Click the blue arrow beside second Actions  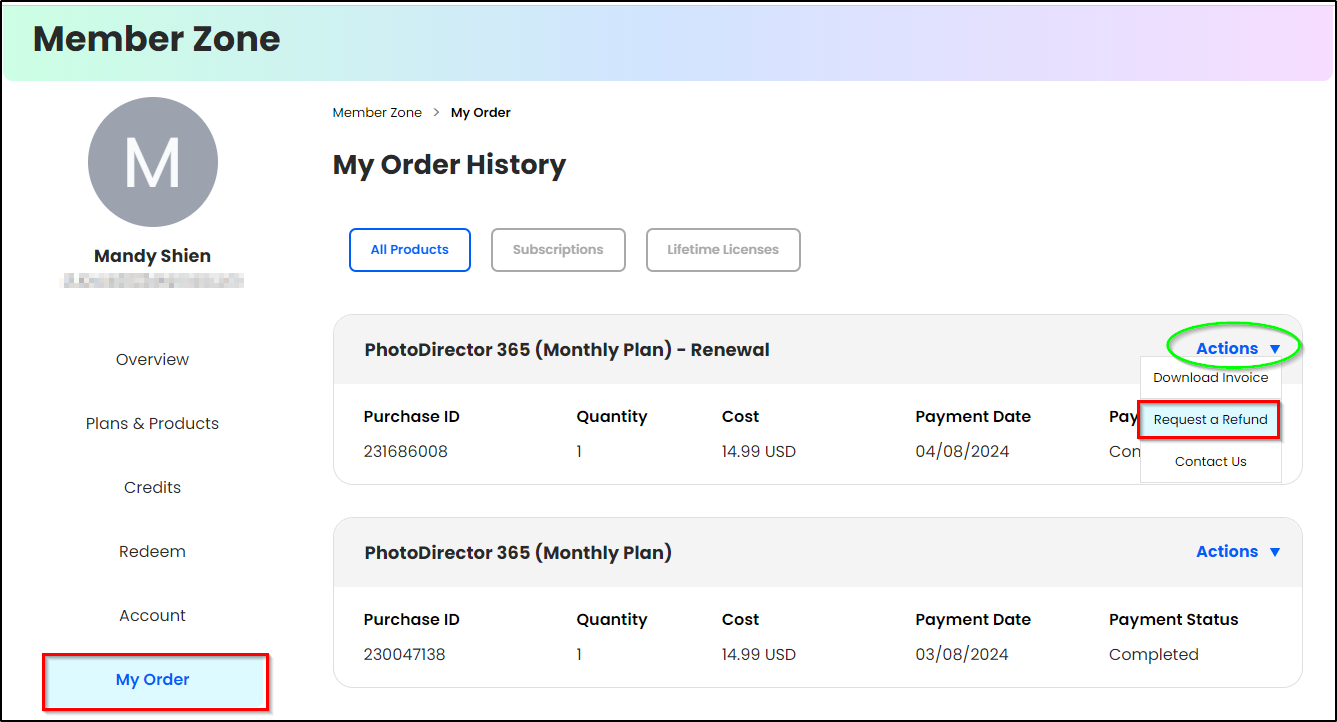coord(1274,552)
